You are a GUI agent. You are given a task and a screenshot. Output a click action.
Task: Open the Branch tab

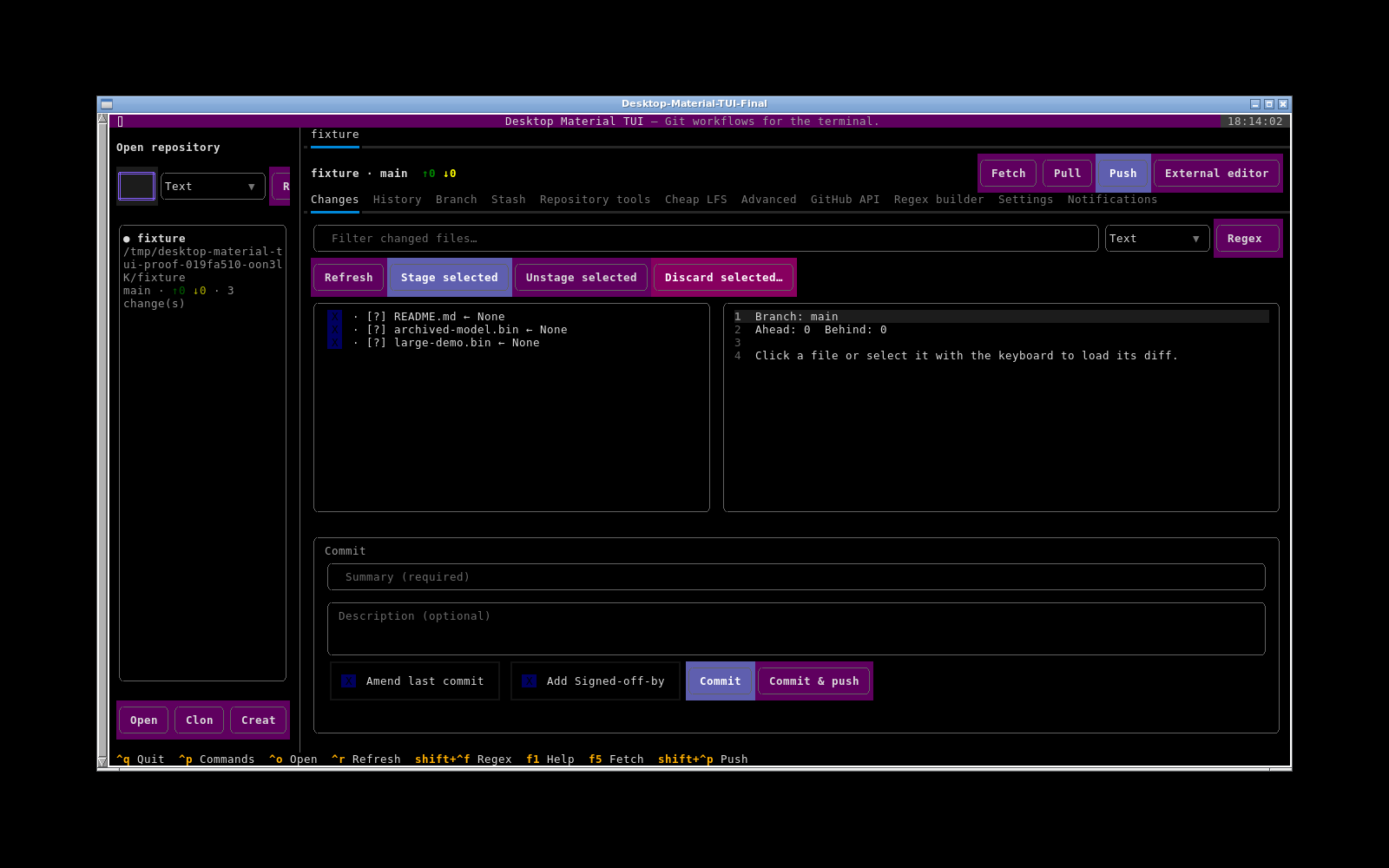coord(457,200)
